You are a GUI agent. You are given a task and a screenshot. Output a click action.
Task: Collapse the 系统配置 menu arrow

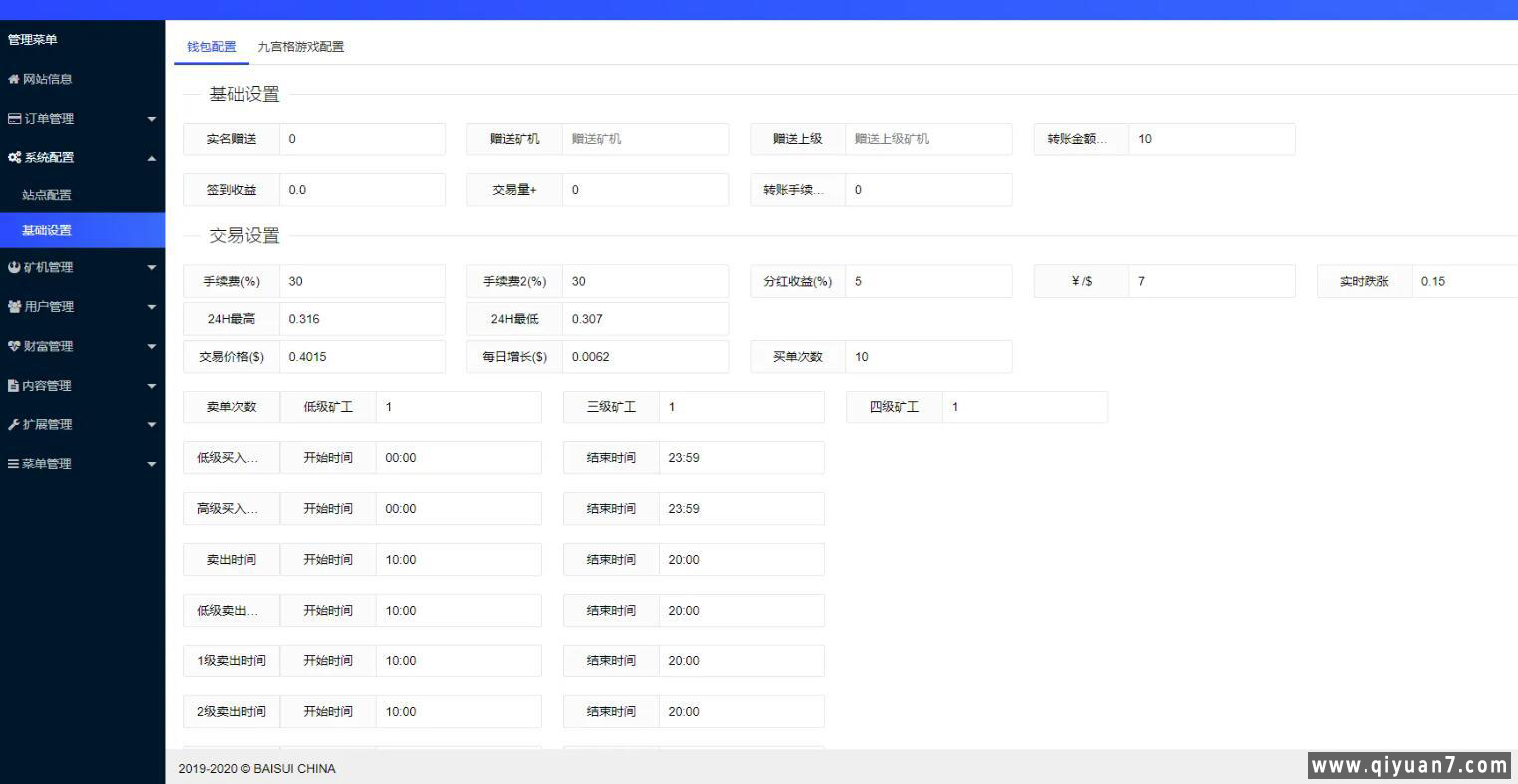152,158
